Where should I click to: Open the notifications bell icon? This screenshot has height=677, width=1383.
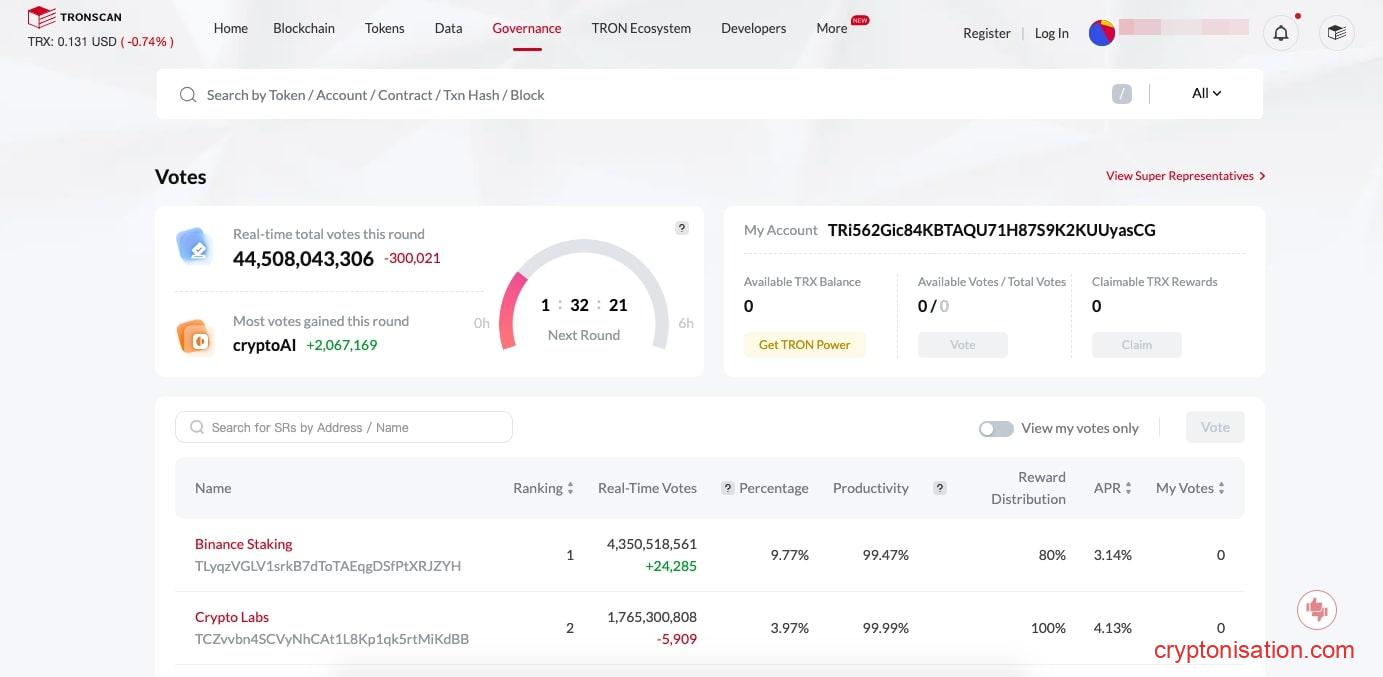coord(1281,33)
